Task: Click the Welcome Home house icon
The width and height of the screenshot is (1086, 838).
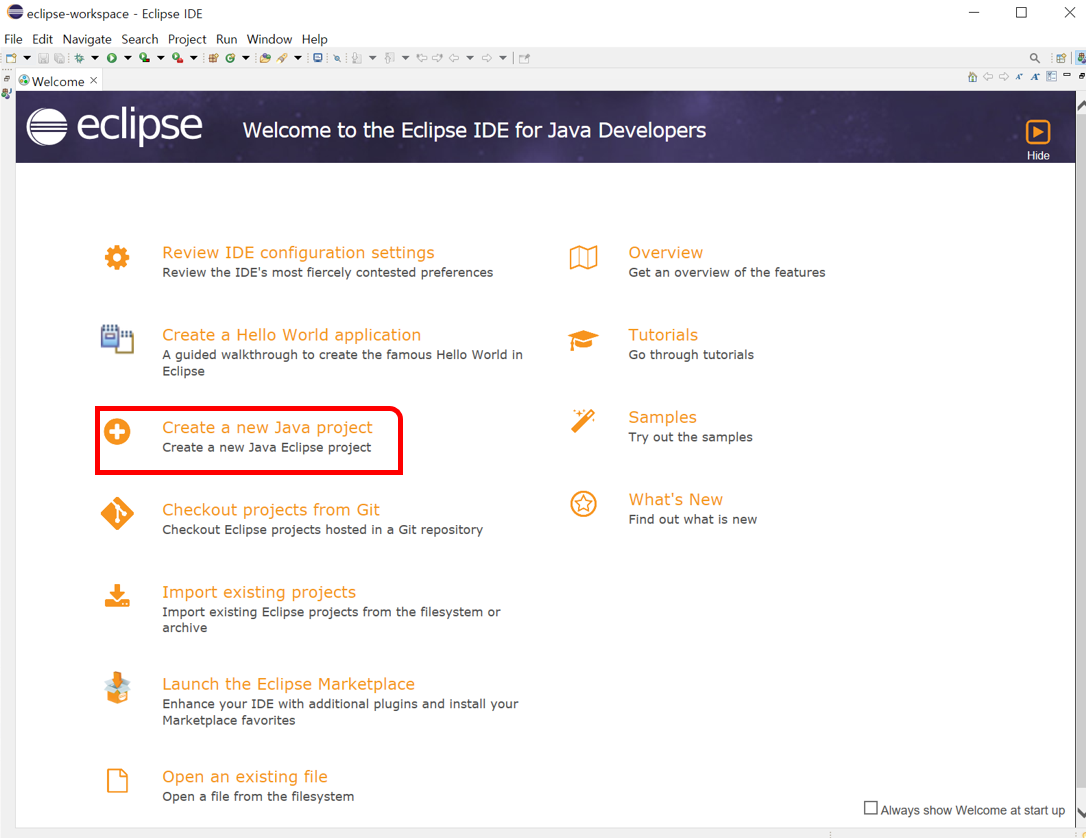Action: [972, 77]
